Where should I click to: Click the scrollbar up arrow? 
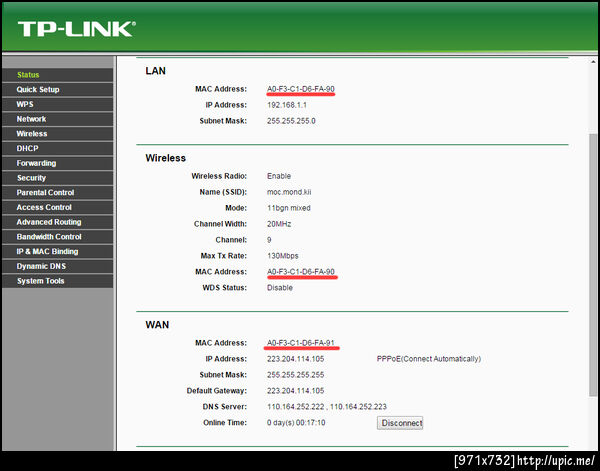[x=593, y=62]
